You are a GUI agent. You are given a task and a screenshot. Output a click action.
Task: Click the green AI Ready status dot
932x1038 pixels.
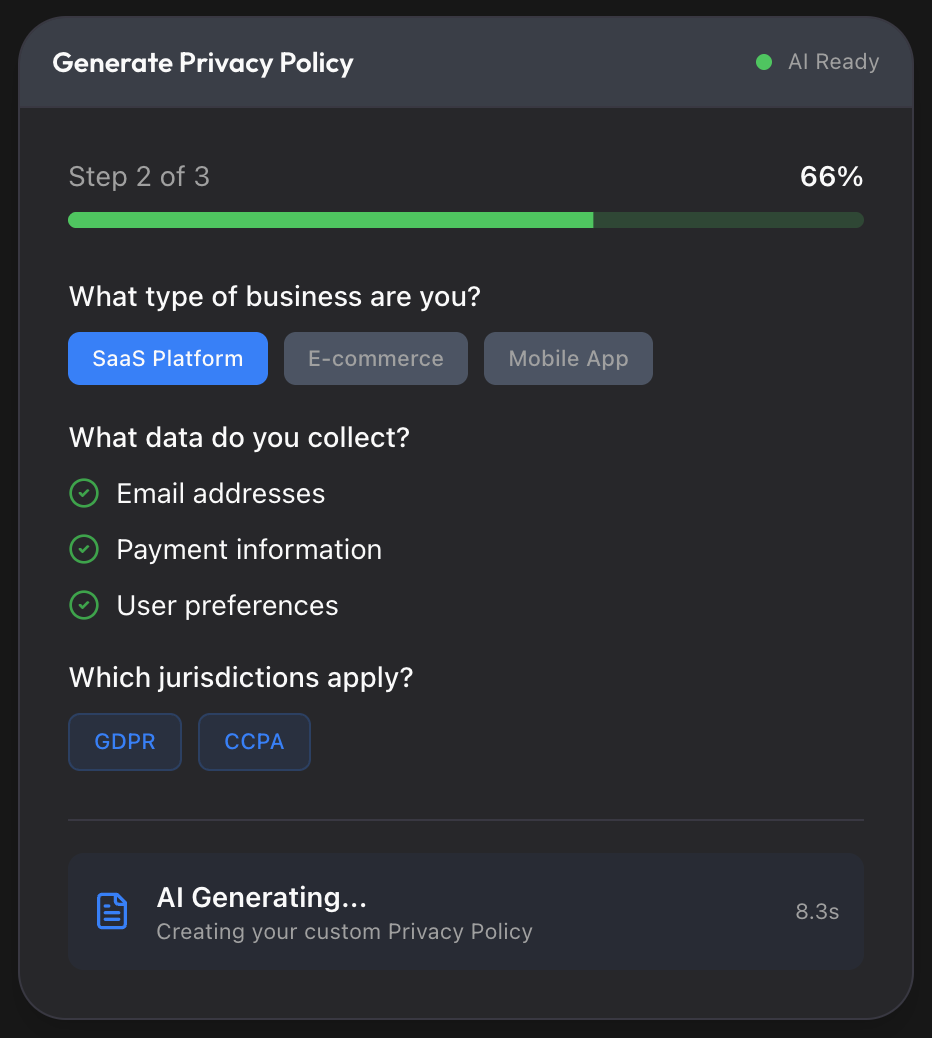click(764, 62)
